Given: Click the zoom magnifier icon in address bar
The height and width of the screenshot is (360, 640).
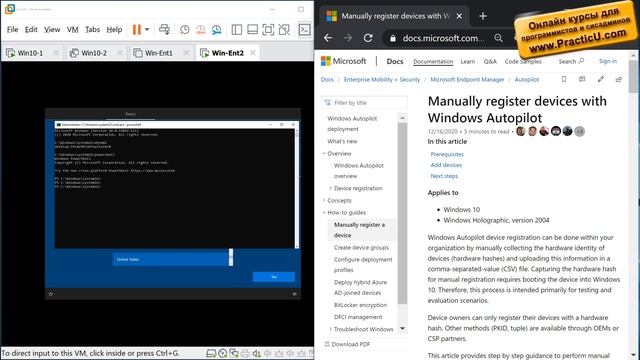Looking at the screenshot, I should click(x=498, y=38).
